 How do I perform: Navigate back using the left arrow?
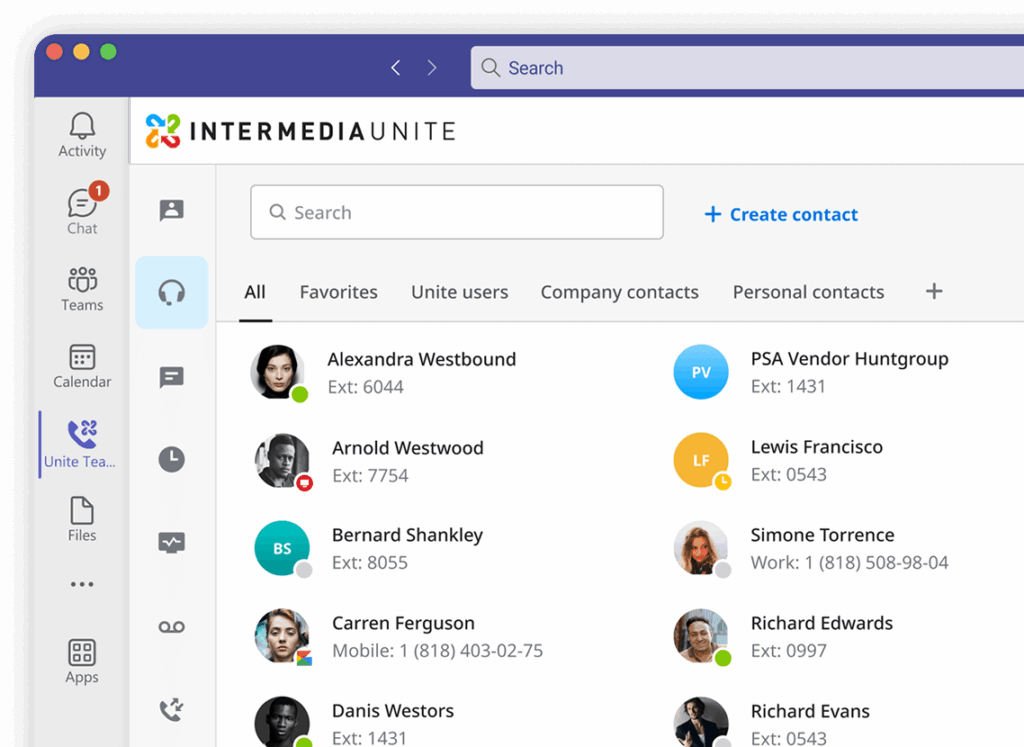(x=395, y=67)
